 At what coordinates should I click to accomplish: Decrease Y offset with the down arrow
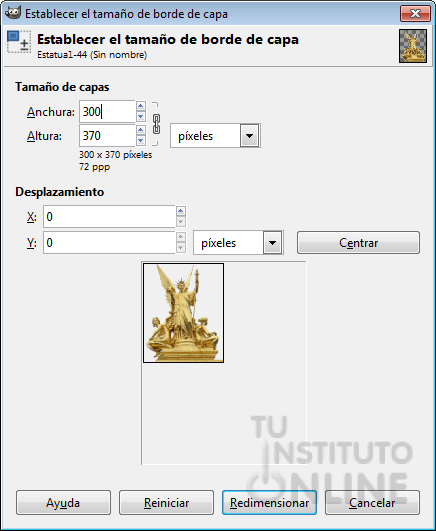point(181,248)
